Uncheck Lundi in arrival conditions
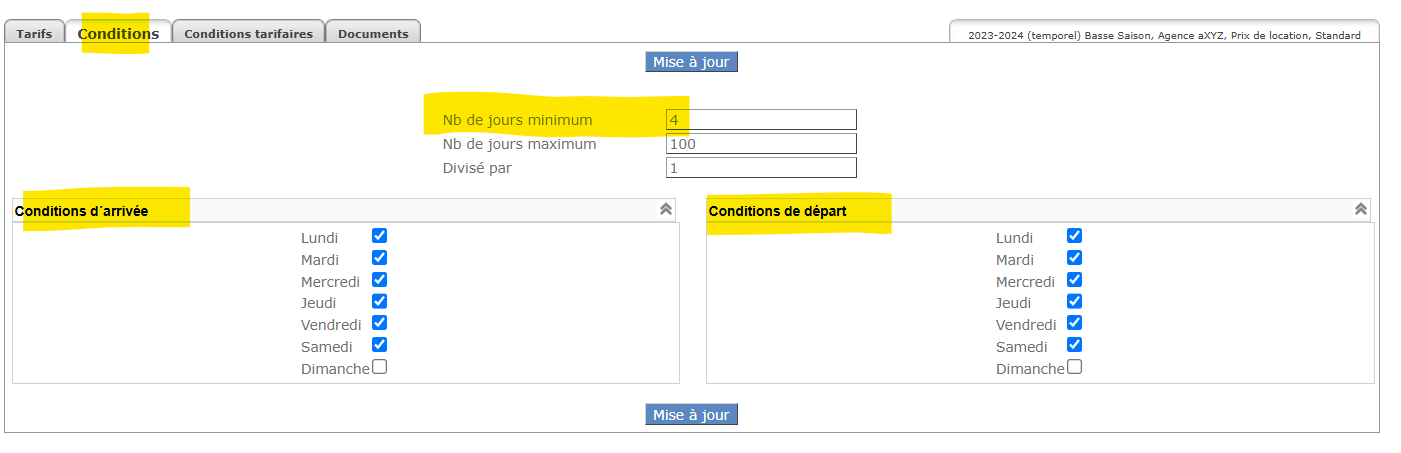1401x453 pixels. click(x=379, y=236)
